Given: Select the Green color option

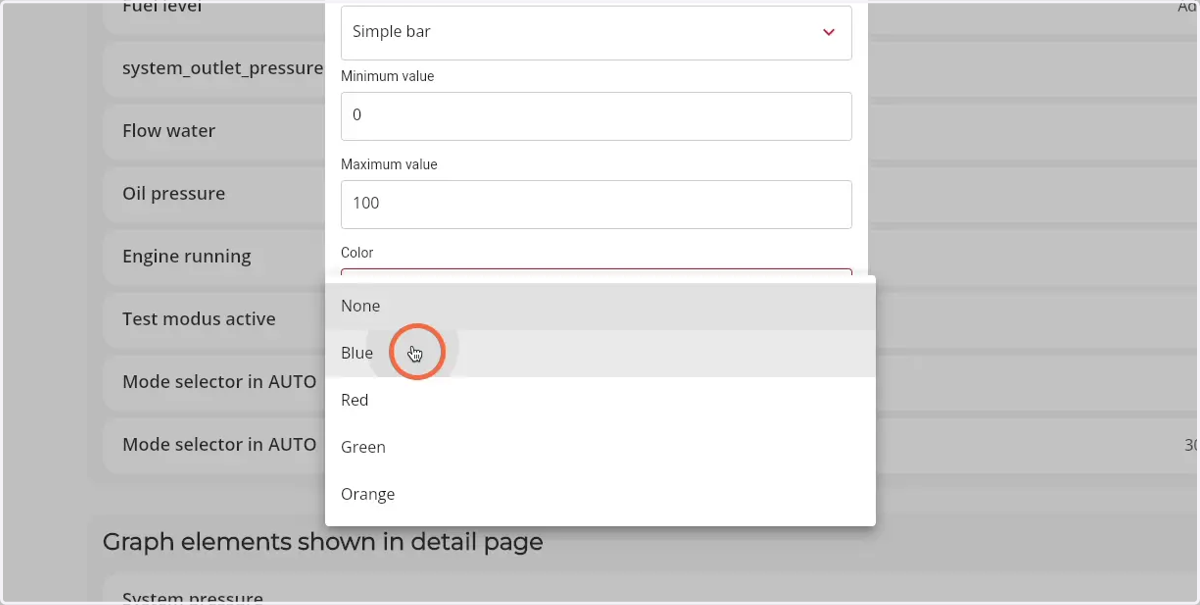Looking at the screenshot, I should pyautogui.click(x=600, y=447).
